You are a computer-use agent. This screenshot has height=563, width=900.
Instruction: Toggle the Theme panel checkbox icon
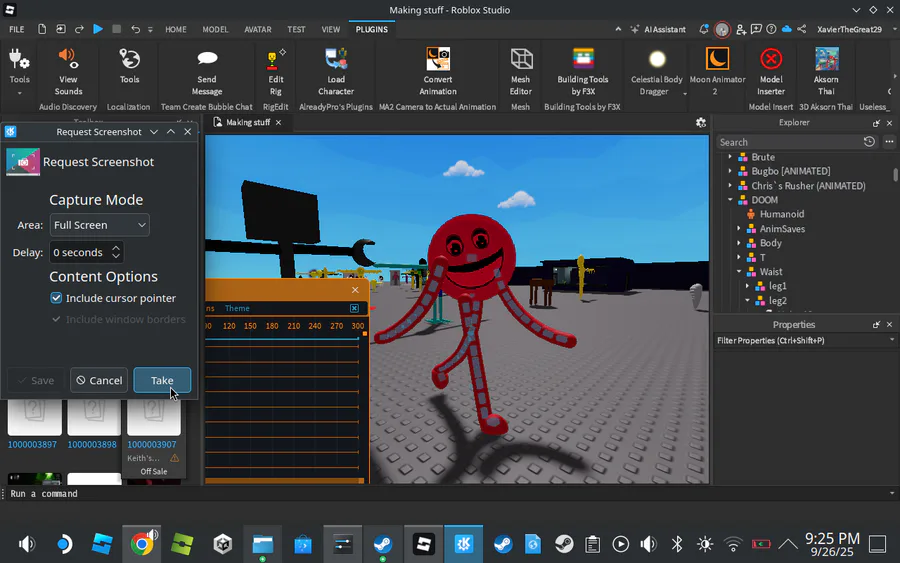(354, 308)
